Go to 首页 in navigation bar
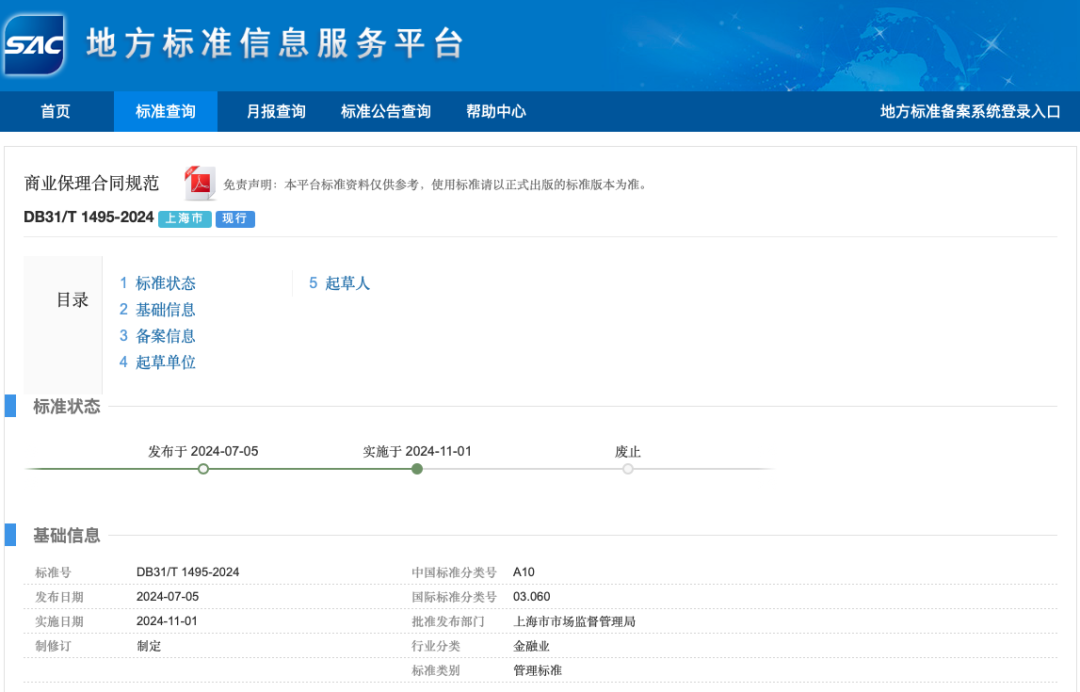 [56, 112]
